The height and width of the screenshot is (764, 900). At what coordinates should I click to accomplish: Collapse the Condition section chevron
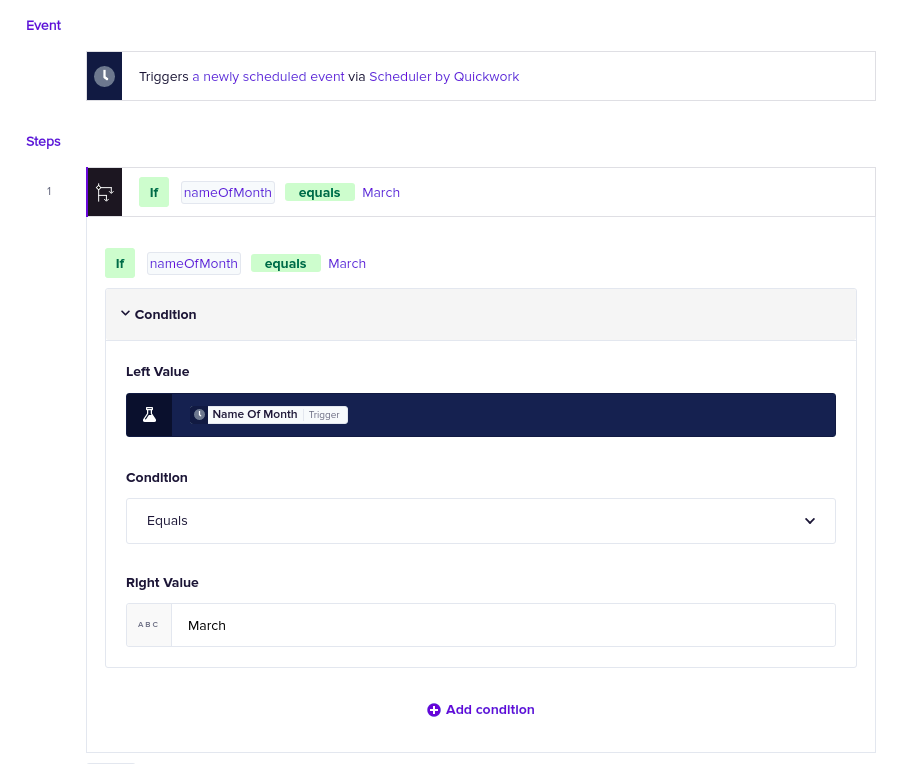pos(125,313)
